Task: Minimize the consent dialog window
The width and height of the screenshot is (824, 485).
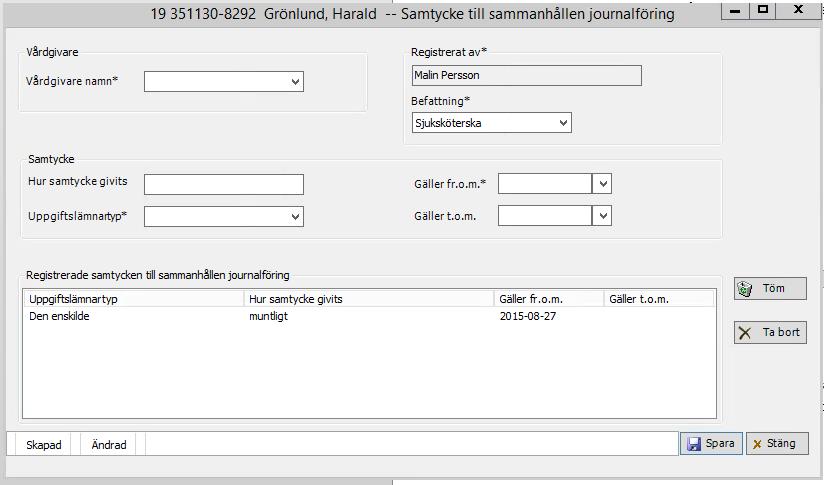Action: pos(735,11)
